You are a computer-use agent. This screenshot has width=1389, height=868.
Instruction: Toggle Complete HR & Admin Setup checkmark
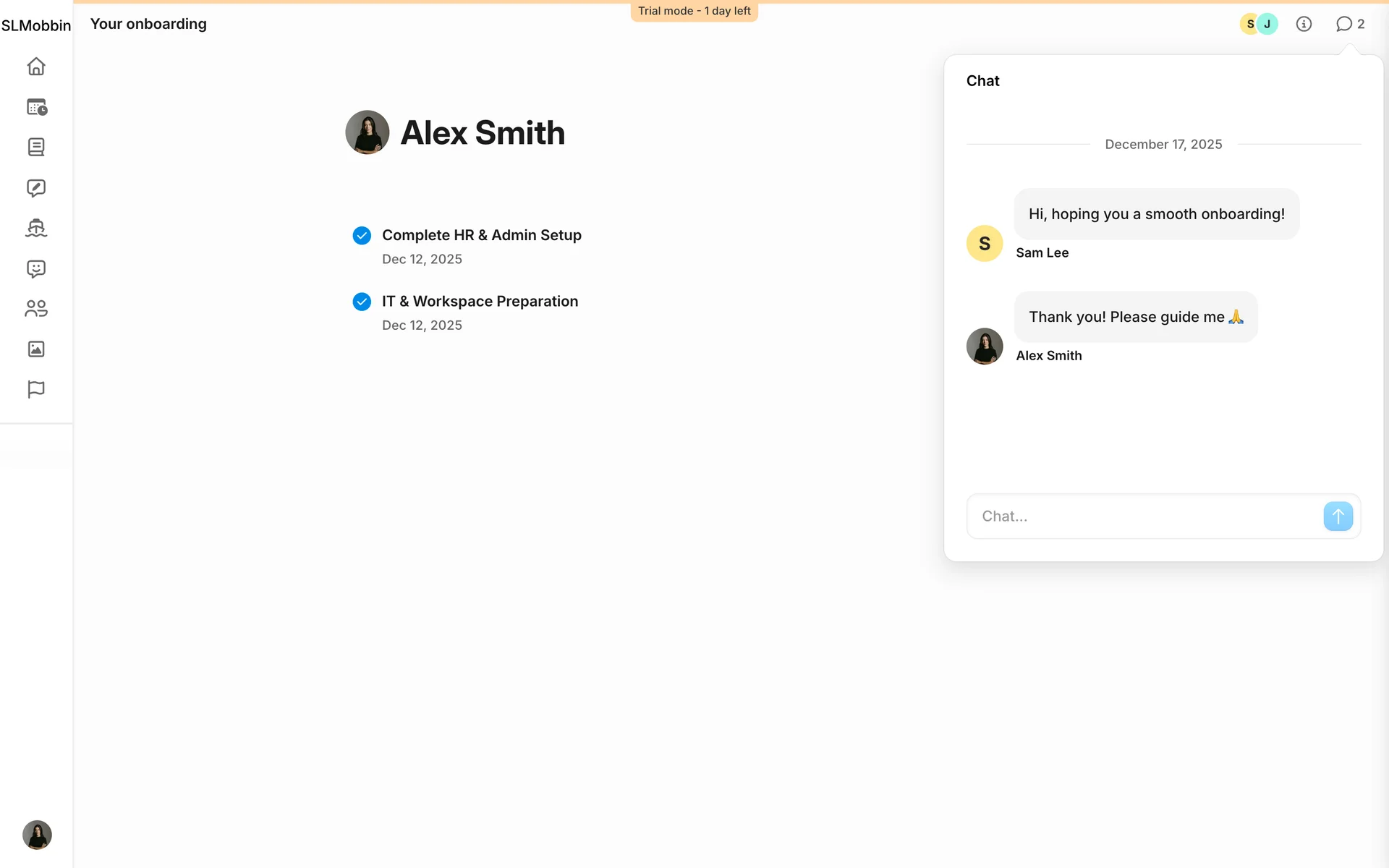(x=362, y=236)
